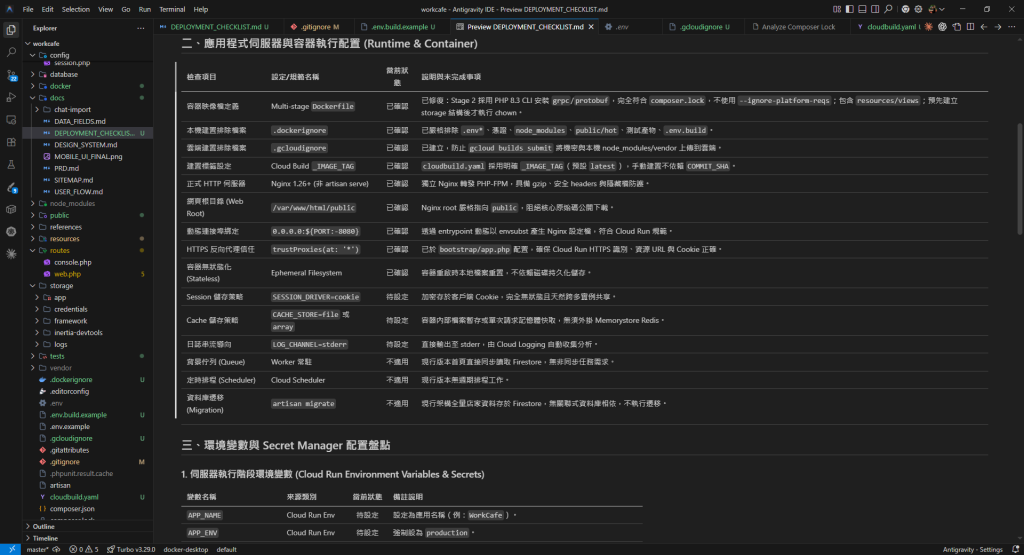Click the preview's vertical scrollbar thumb
The image size is (1024, 555).
click(x=1020, y=178)
